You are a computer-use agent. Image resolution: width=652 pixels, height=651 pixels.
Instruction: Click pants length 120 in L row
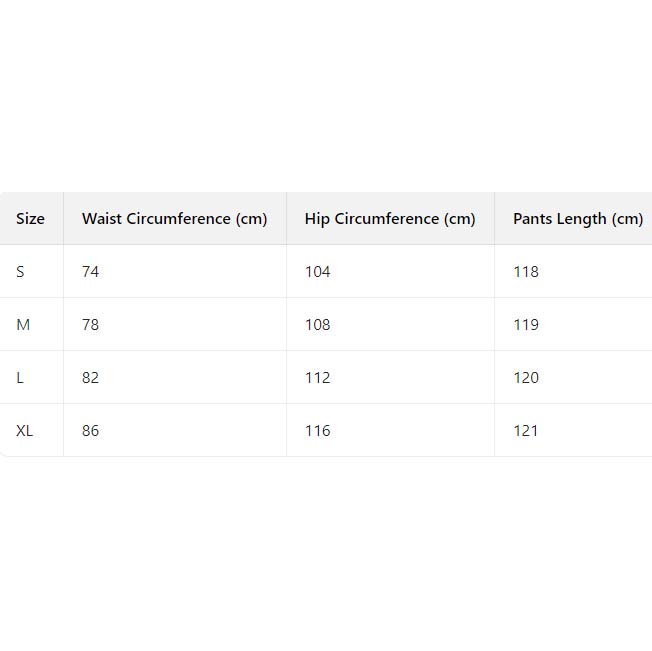click(x=526, y=378)
